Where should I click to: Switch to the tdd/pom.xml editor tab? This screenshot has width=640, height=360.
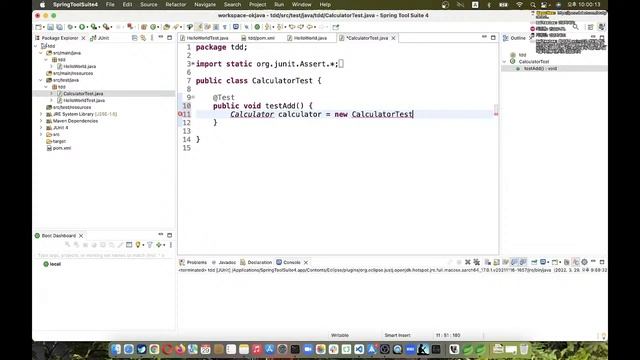point(261,38)
